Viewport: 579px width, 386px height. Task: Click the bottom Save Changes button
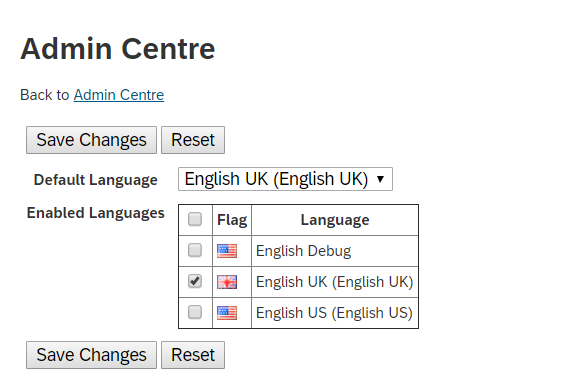coord(91,355)
